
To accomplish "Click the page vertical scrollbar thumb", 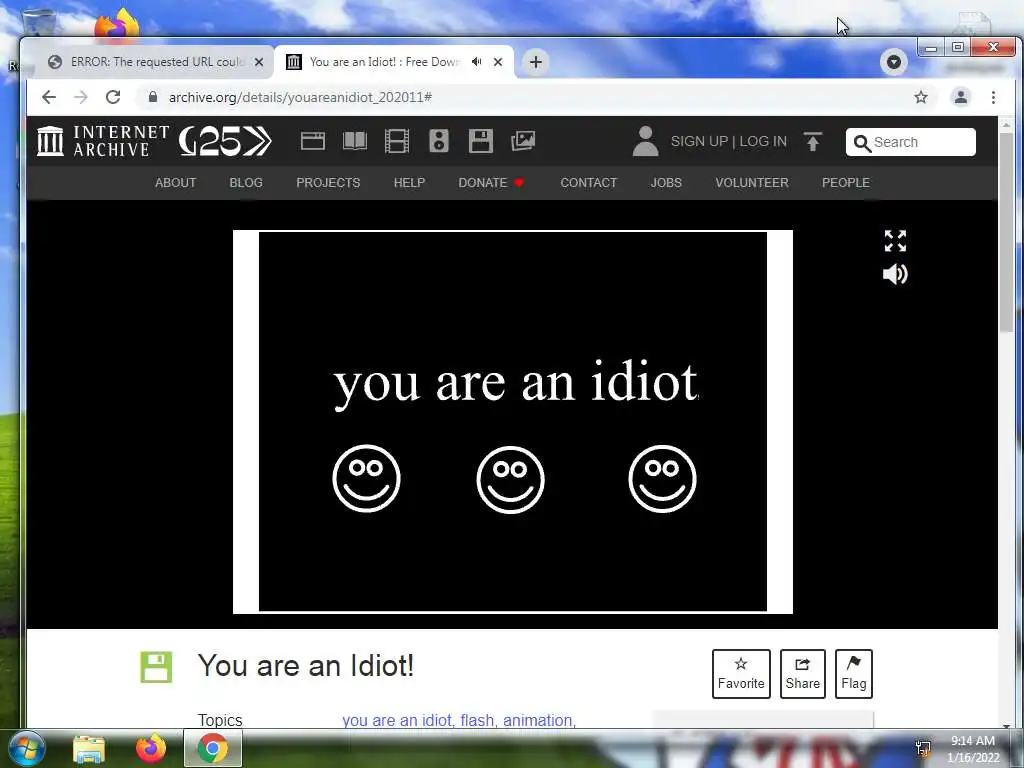I will pos(1006,232).
